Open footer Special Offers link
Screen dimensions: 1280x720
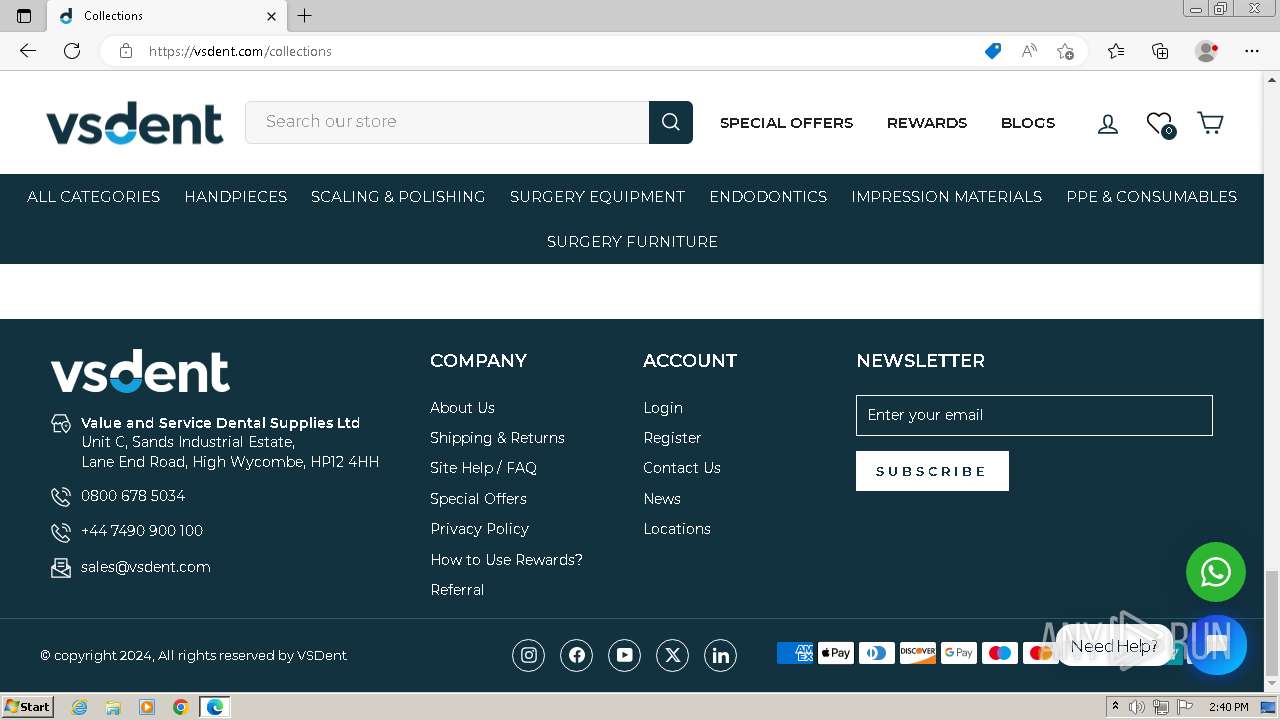pyautogui.click(x=478, y=499)
